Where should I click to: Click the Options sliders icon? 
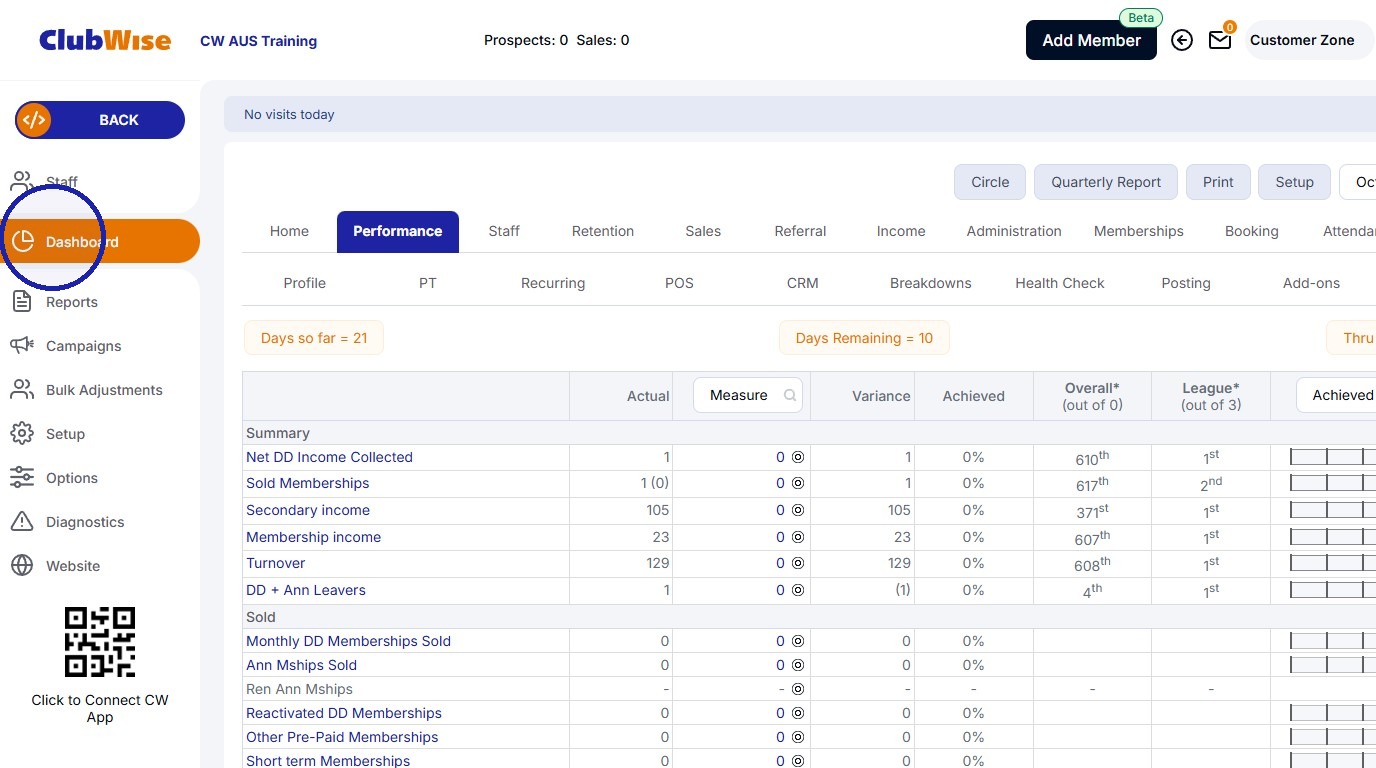coord(22,478)
